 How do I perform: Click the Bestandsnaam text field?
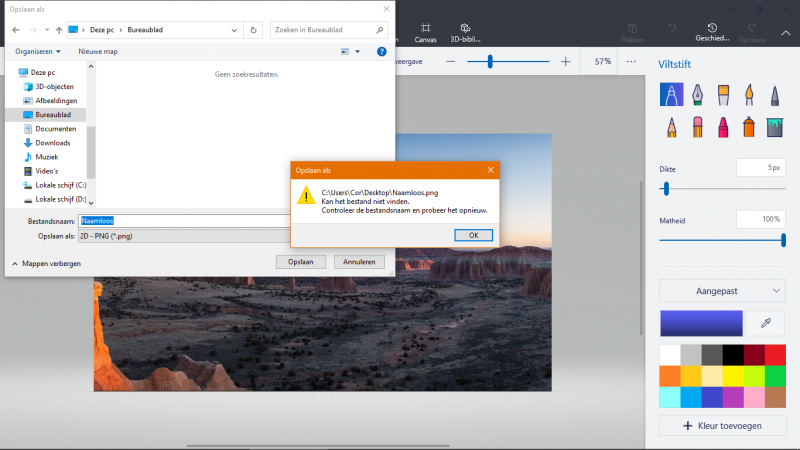pos(200,220)
